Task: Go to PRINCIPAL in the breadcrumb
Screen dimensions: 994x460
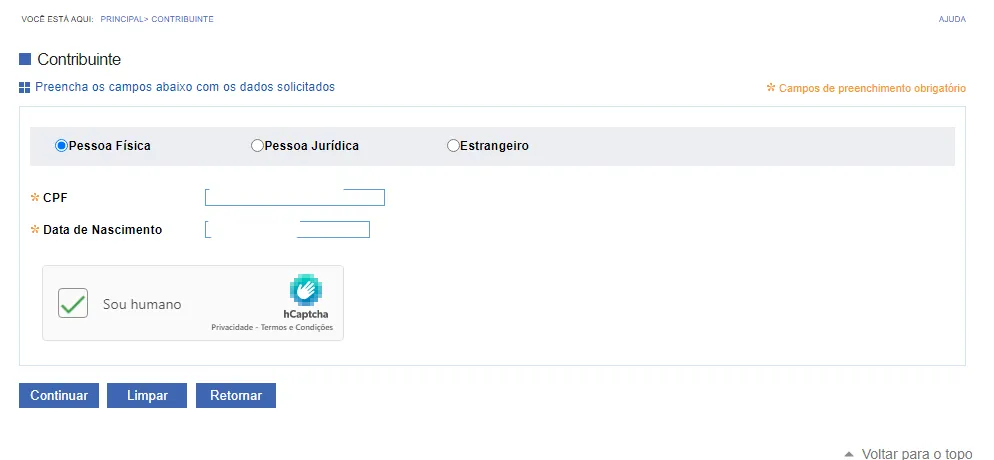Action: 122,20
